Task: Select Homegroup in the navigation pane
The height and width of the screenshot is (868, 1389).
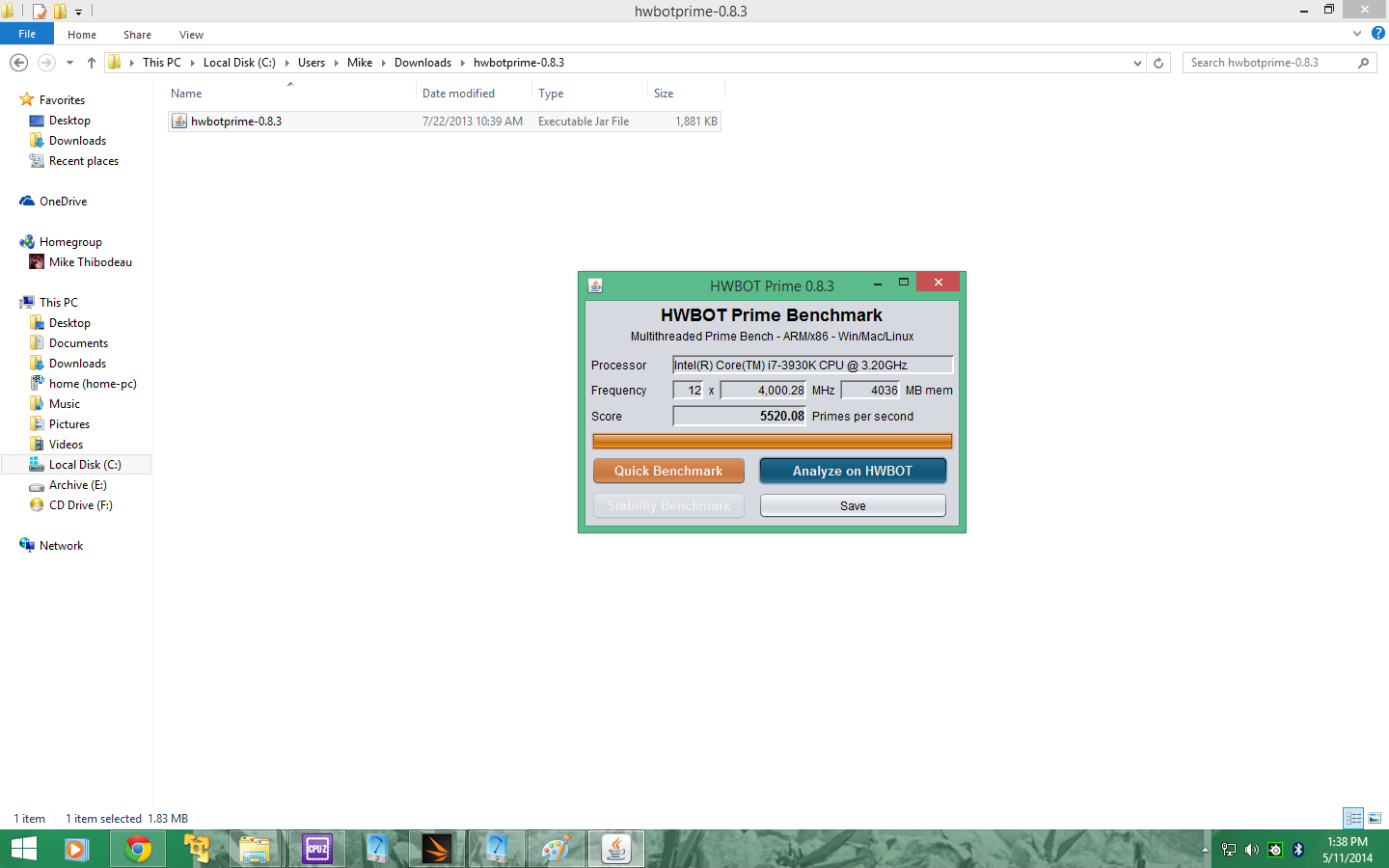Action: (70, 242)
